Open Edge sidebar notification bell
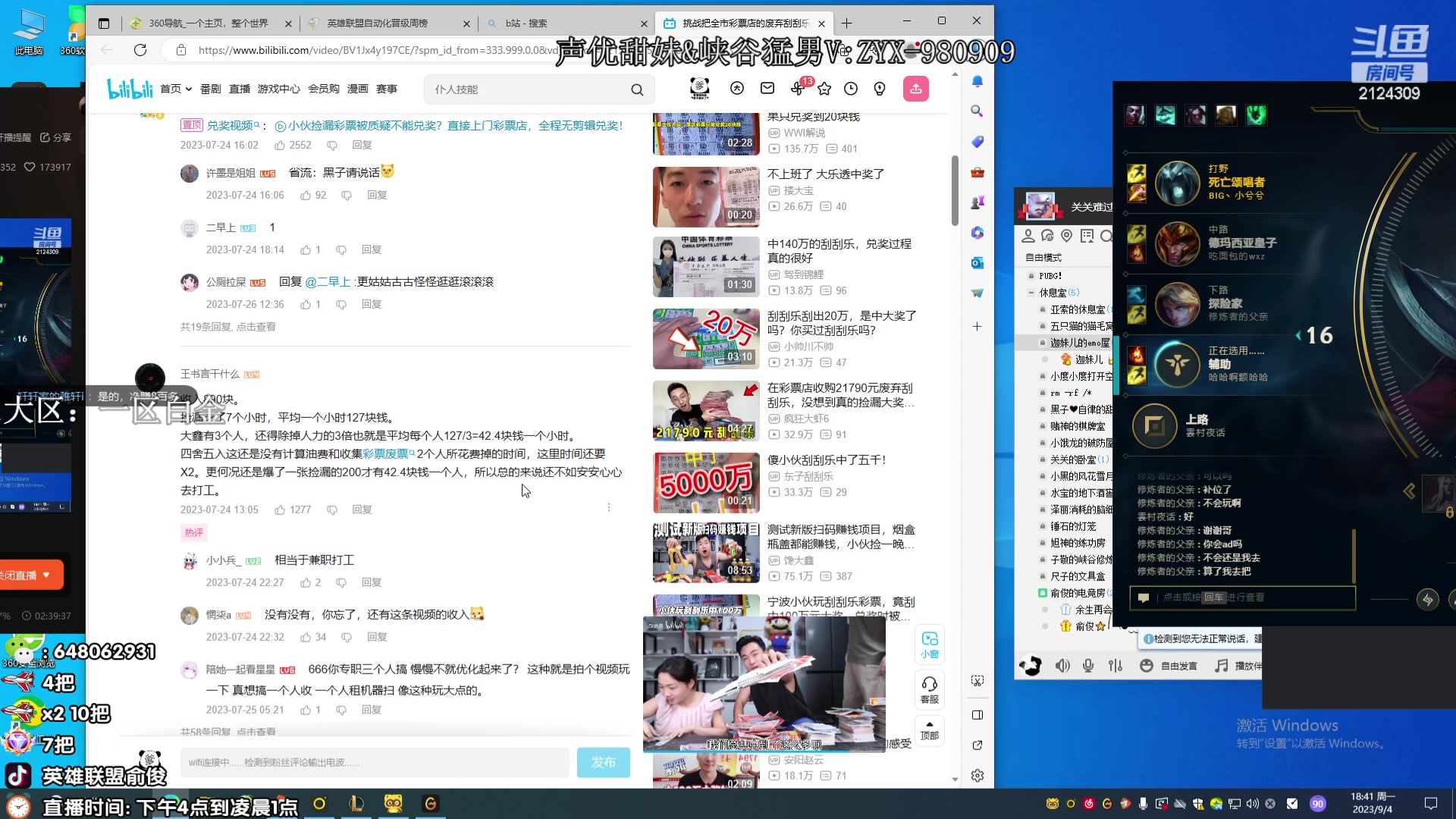The width and height of the screenshot is (1456, 819). point(977,81)
